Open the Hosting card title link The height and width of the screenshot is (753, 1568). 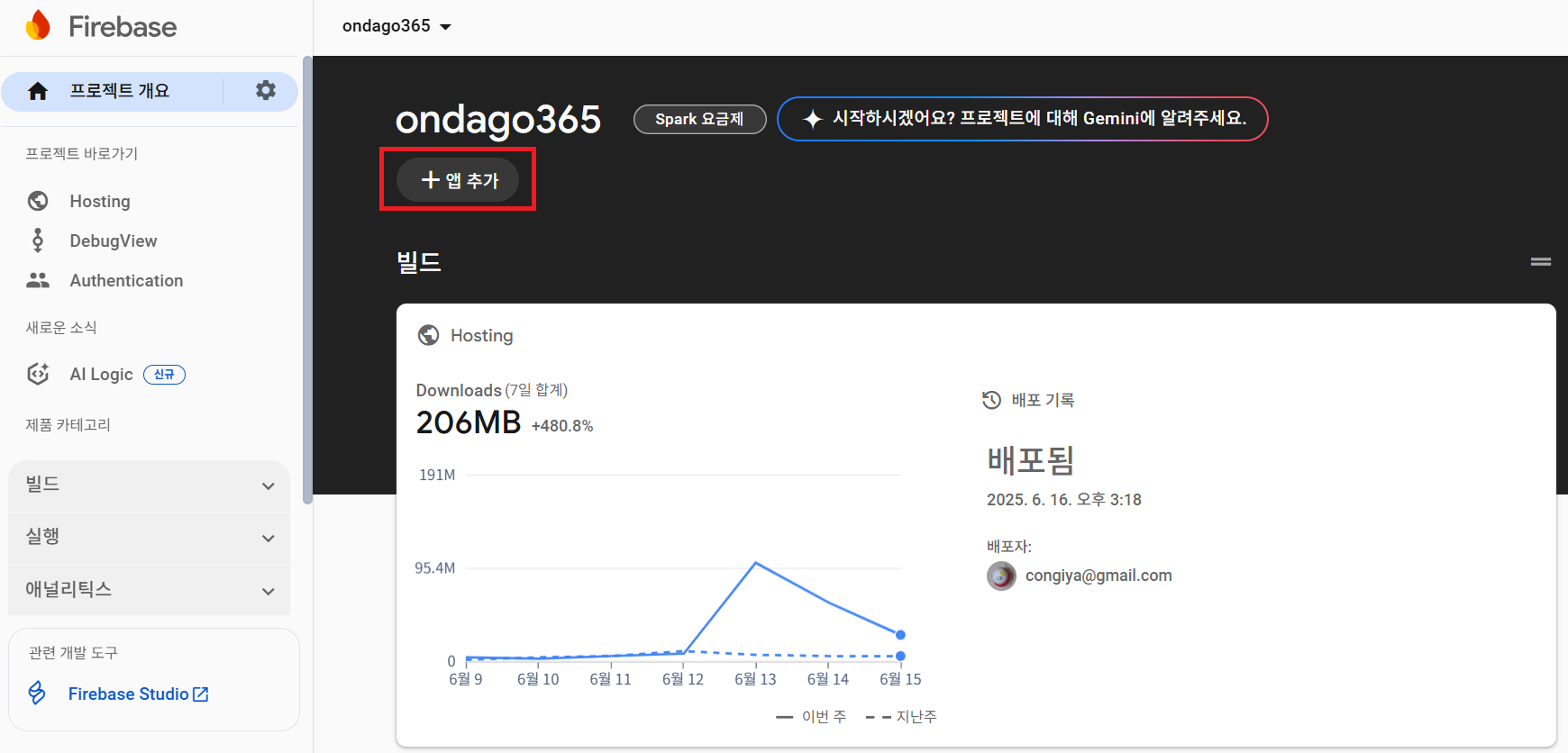pos(481,335)
